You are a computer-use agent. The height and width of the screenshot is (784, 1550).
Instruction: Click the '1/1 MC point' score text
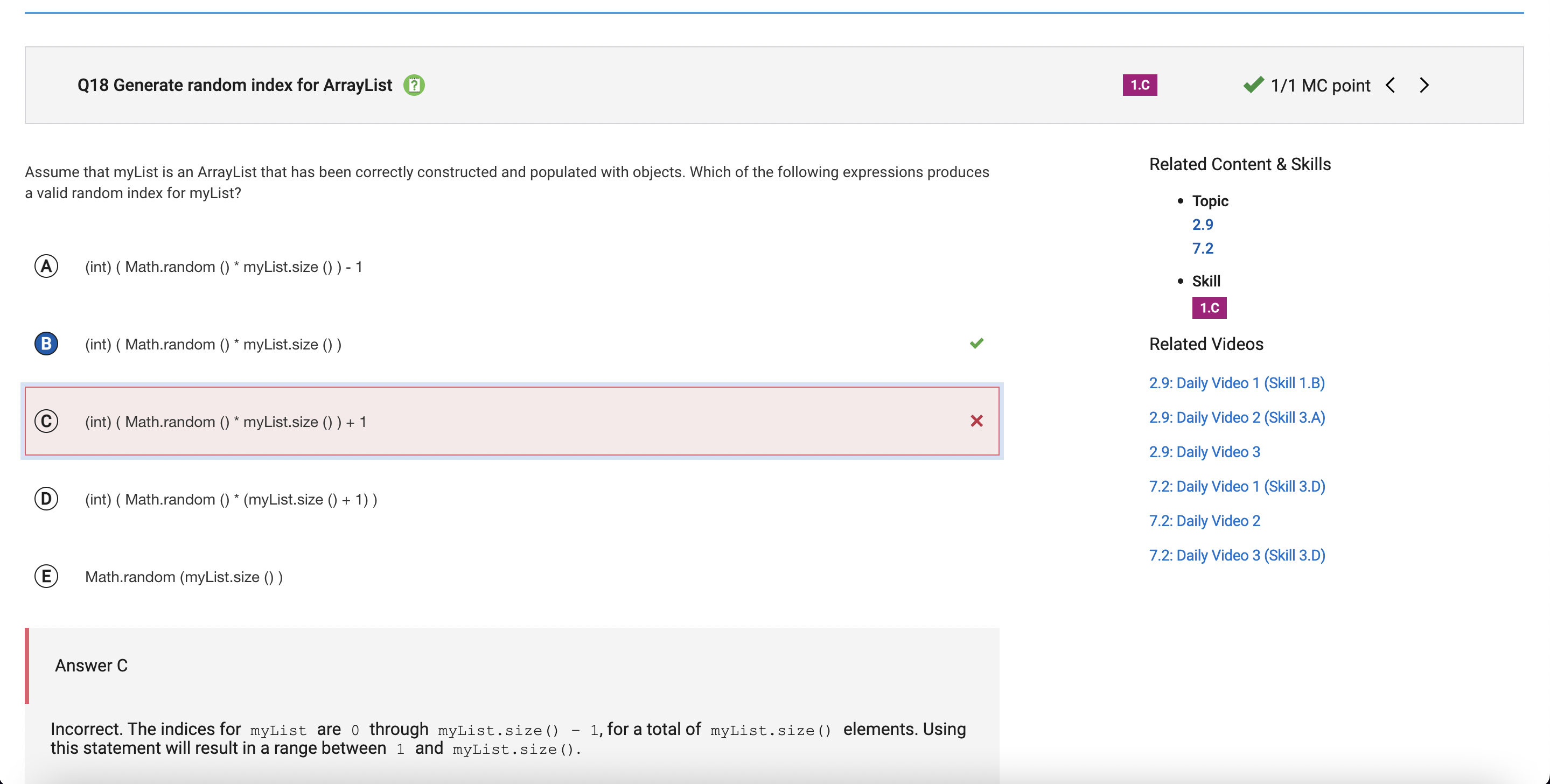click(1320, 86)
